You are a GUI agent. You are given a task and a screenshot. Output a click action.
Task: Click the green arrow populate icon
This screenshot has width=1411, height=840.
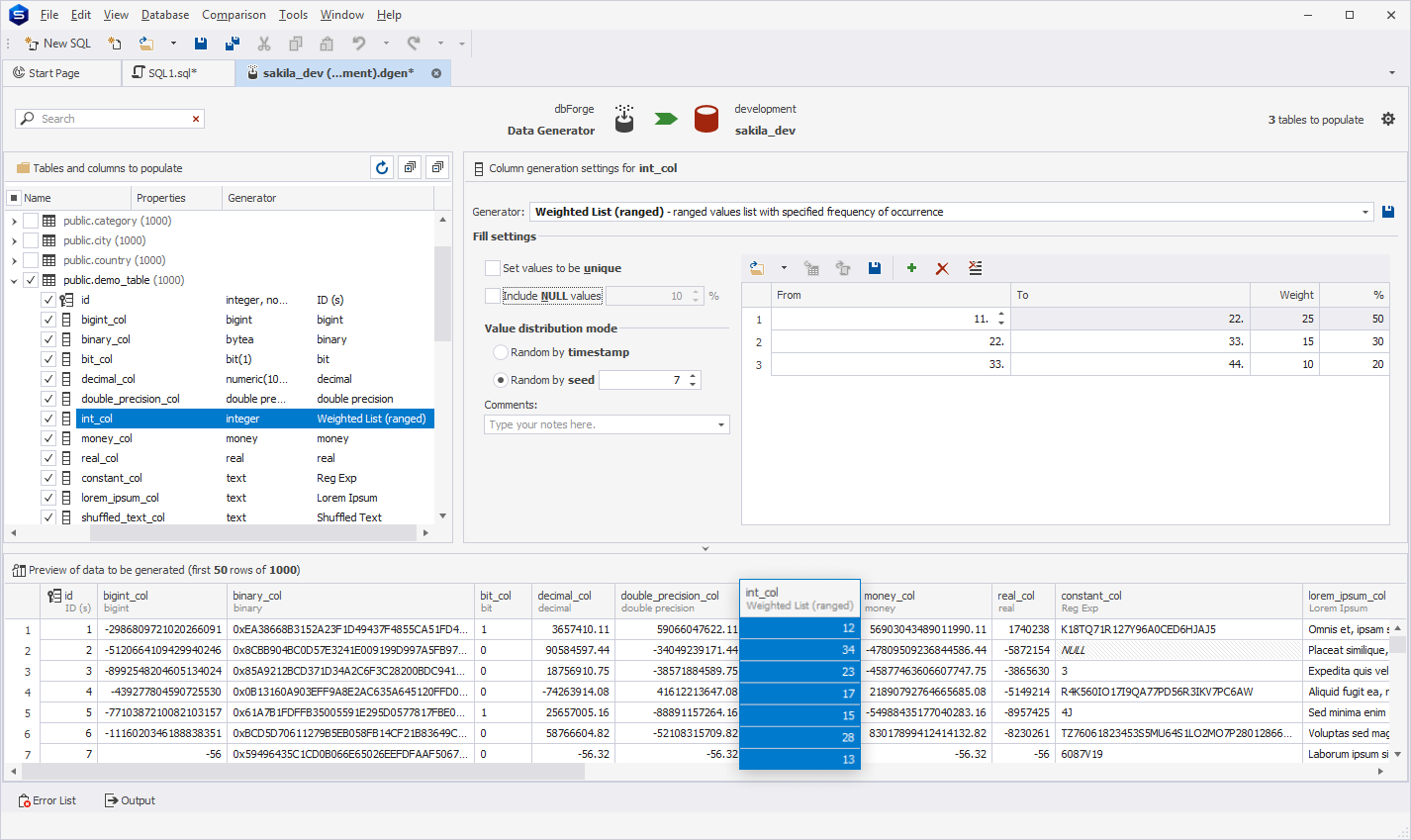coord(666,119)
